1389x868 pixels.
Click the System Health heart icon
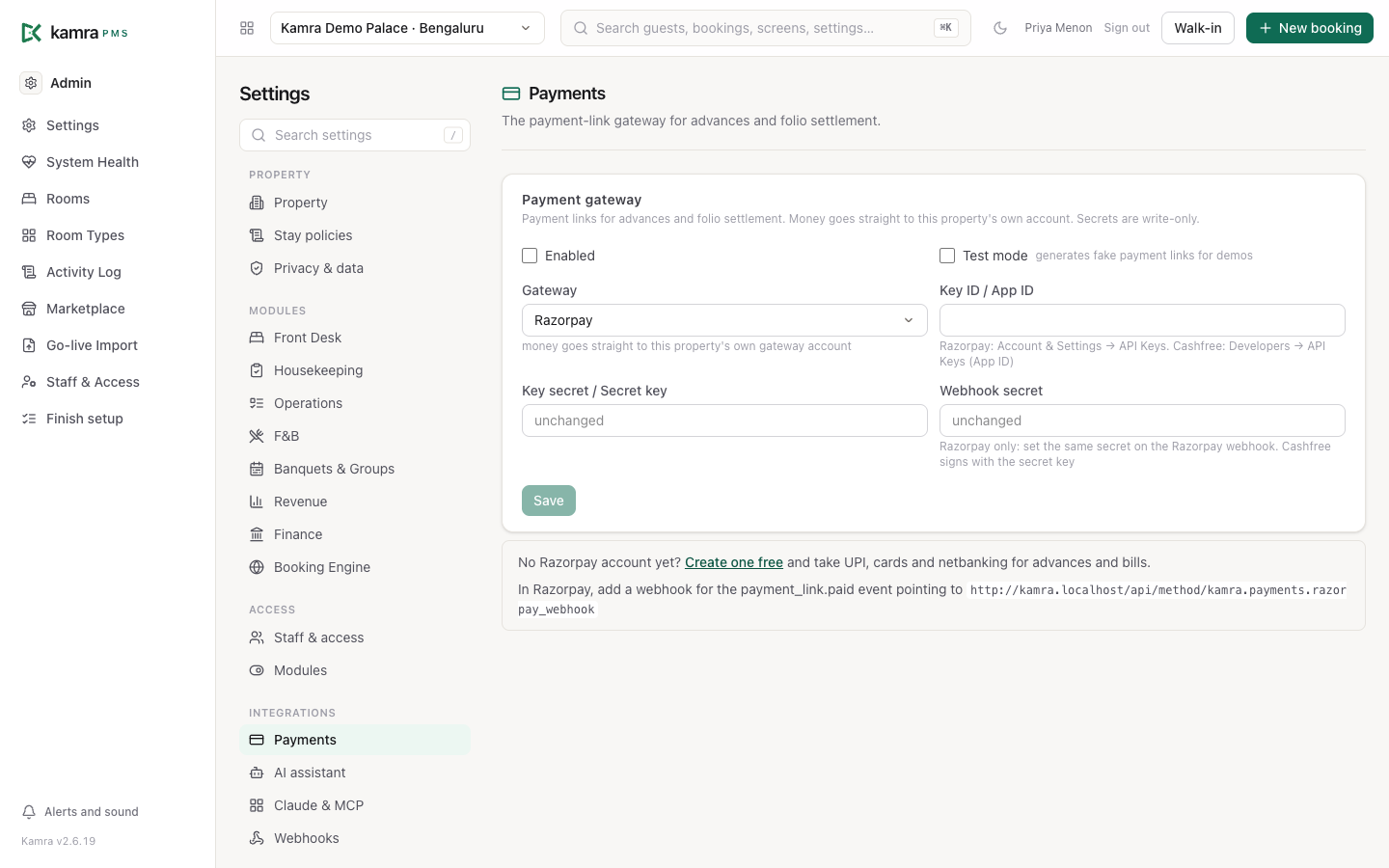click(29, 162)
